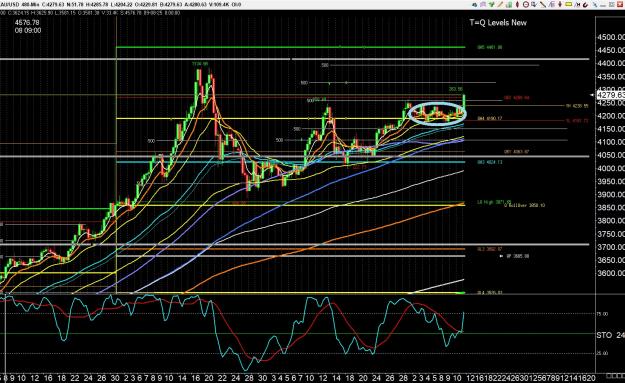Click the monitor-shaped toolbar icon
This screenshot has height=383, width=625.
(x=534, y=4)
